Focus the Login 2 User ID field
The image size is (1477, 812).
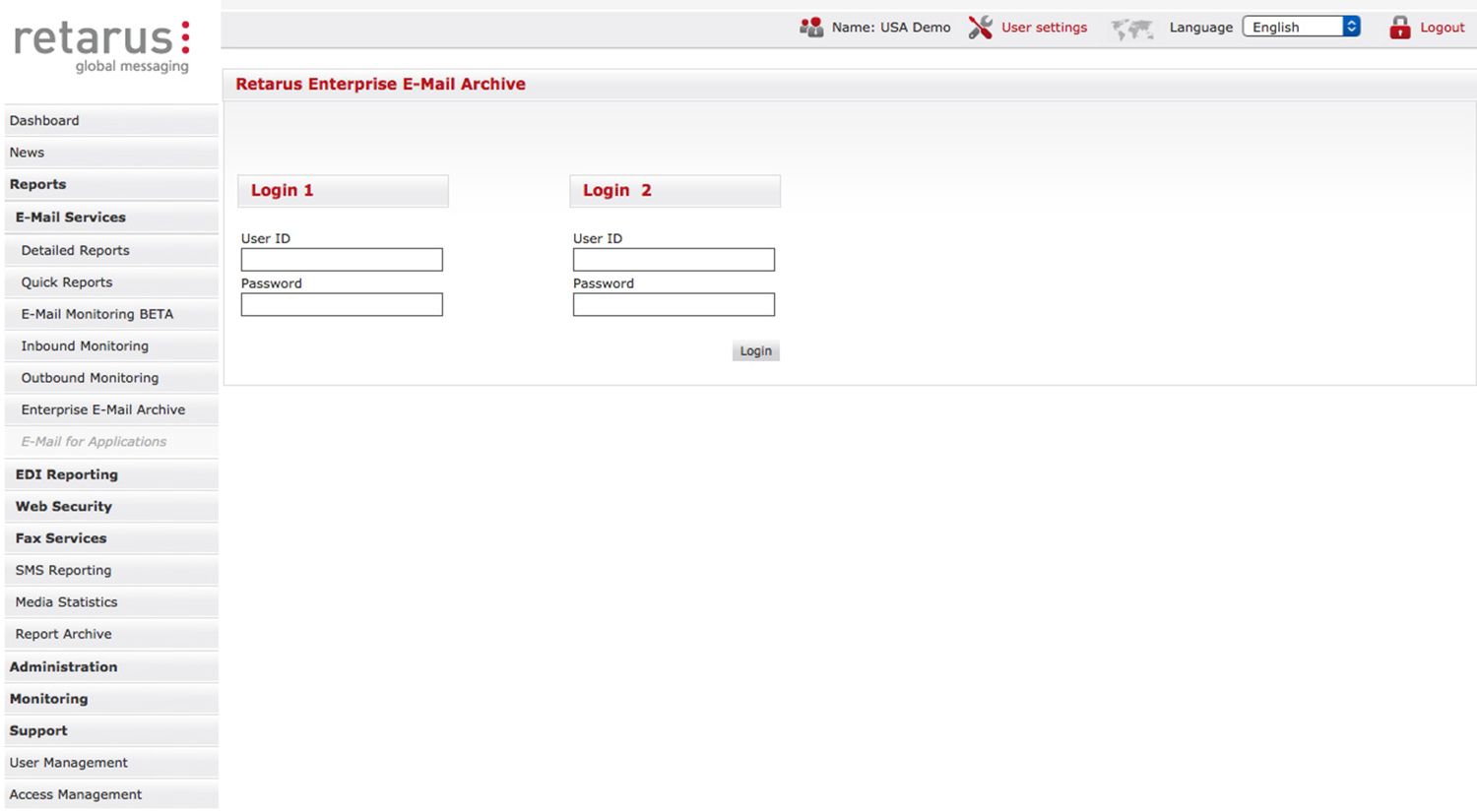click(674, 260)
